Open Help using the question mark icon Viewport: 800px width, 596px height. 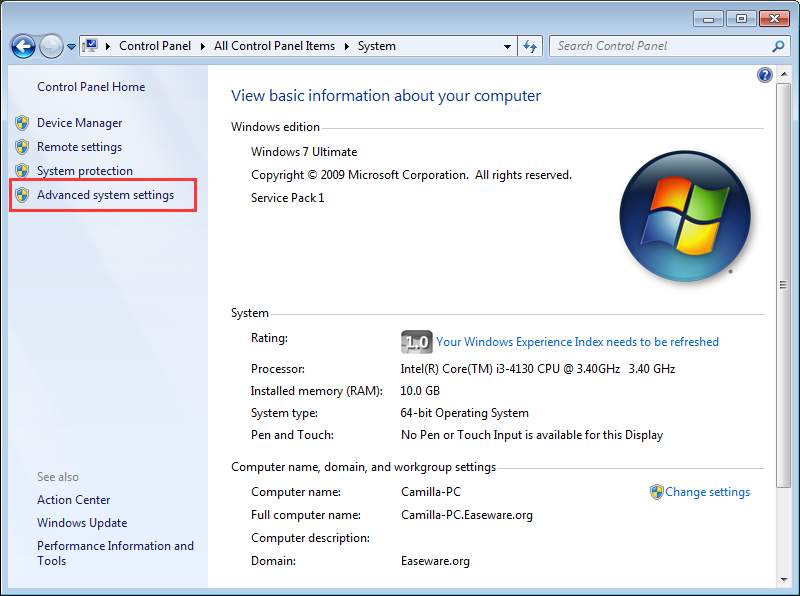tap(764, 74)
